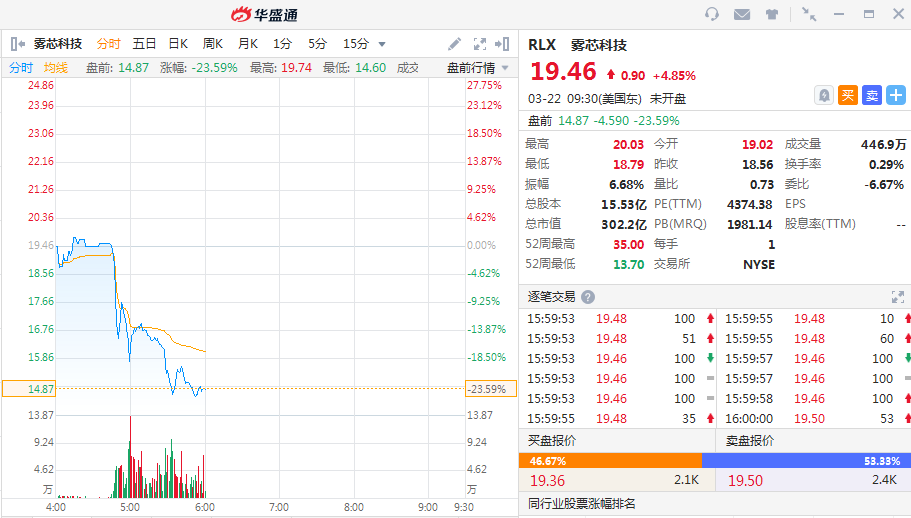This screenshot has height=518, width=911.
Task: Open help for 逐笔交易
Action: [x=588, y=297]
